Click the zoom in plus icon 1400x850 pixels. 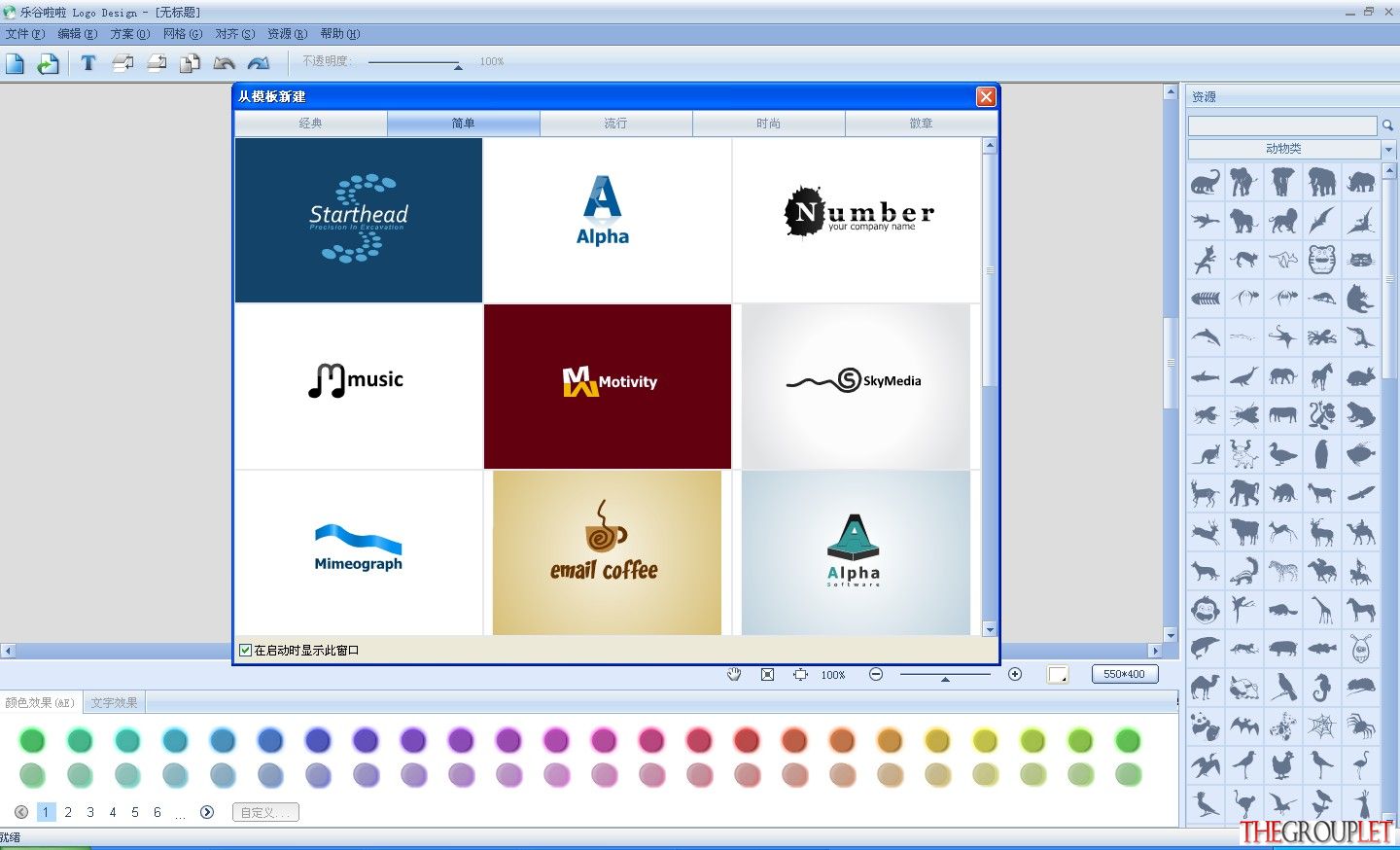(1015, 674)
